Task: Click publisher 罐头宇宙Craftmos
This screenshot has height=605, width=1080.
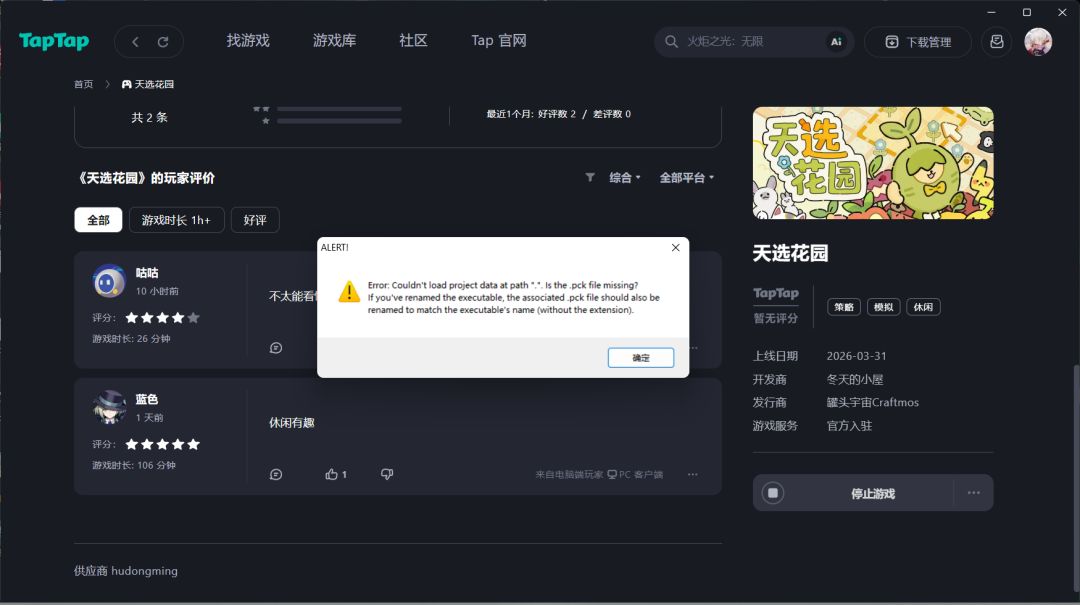Action: pos(873,402)
